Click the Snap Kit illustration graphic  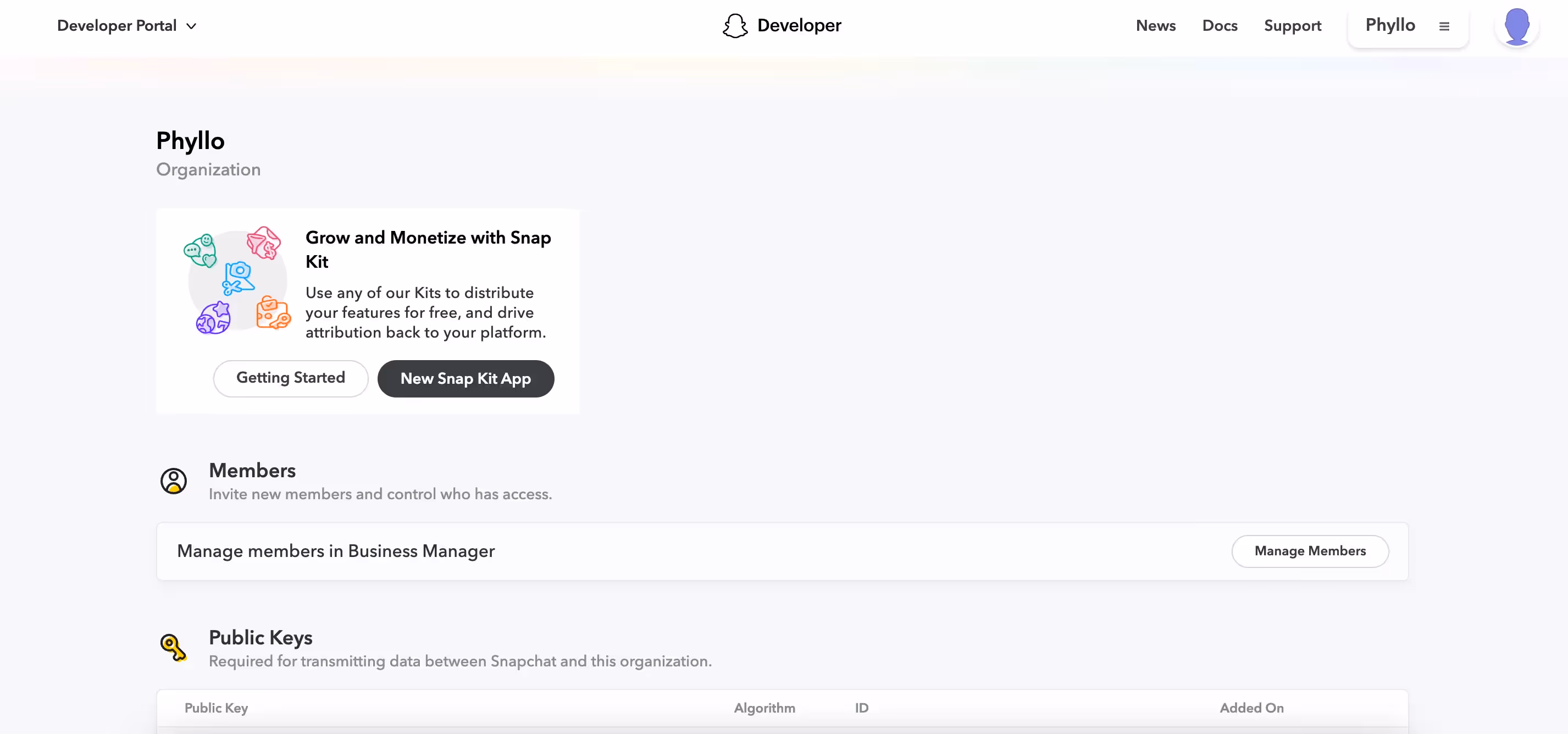(237, 281)
